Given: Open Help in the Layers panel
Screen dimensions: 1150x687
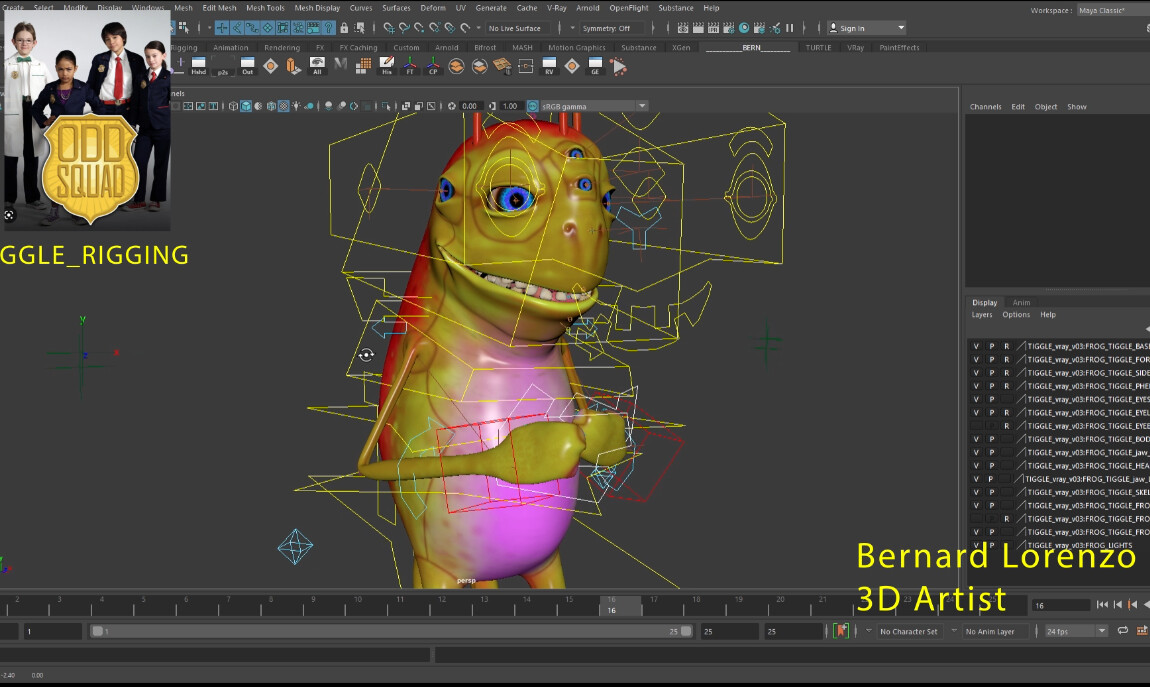Looking at the screenshot, I should coord(1047,314).
